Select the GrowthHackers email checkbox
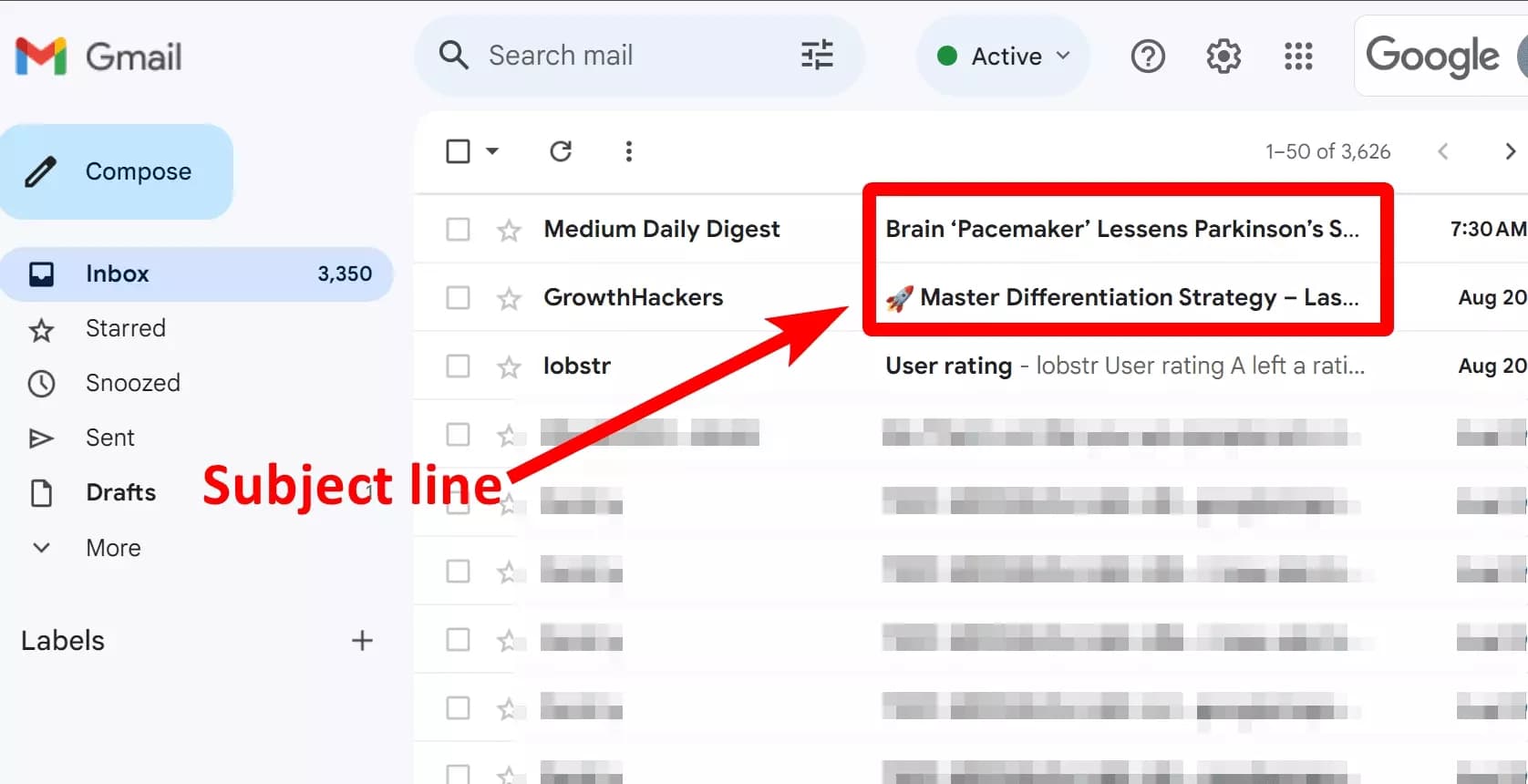Screen dimensions: 1528x784 click(x=458, y=297)
